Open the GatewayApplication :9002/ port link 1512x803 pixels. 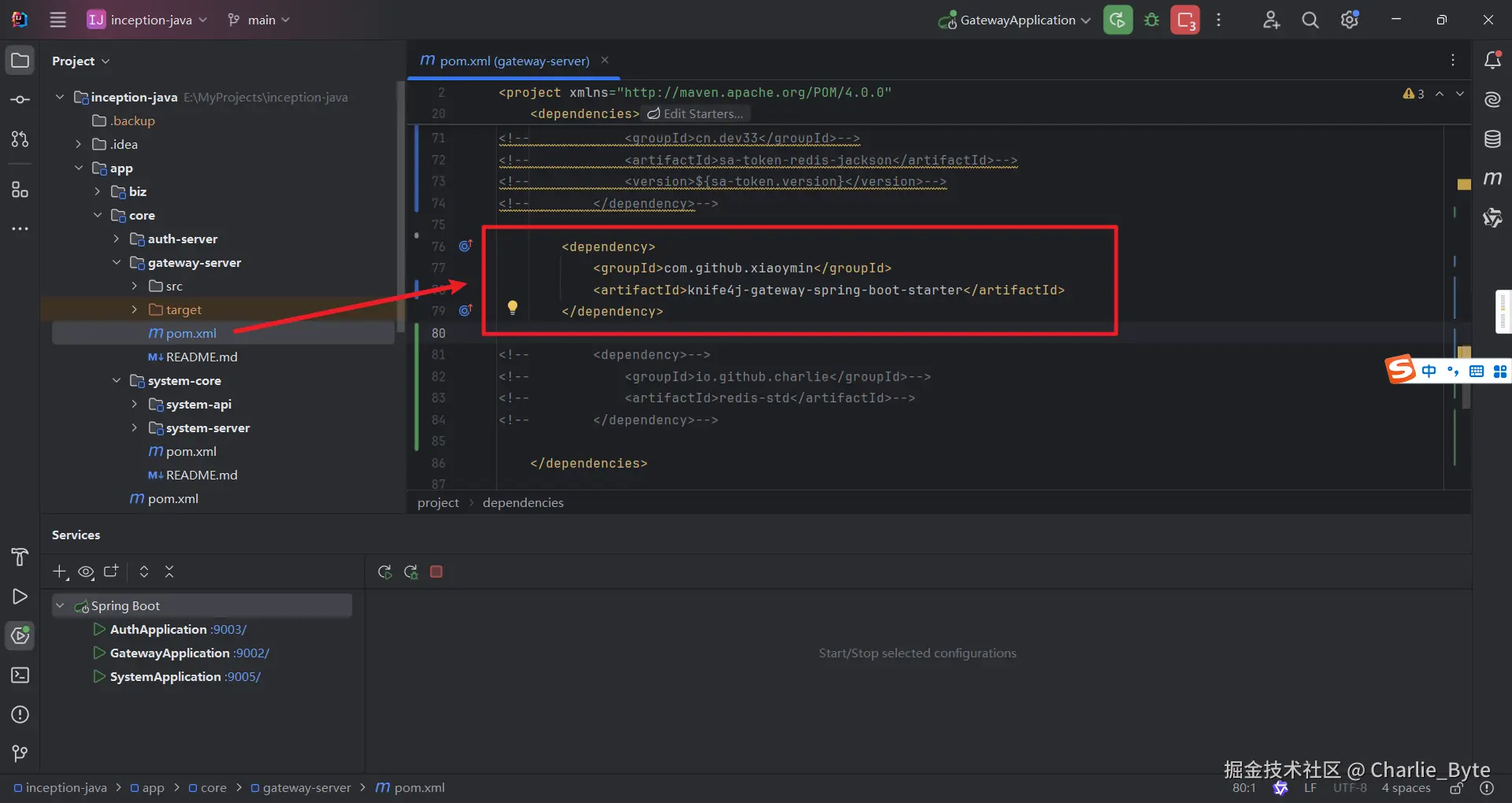click(x=251, y=653)
